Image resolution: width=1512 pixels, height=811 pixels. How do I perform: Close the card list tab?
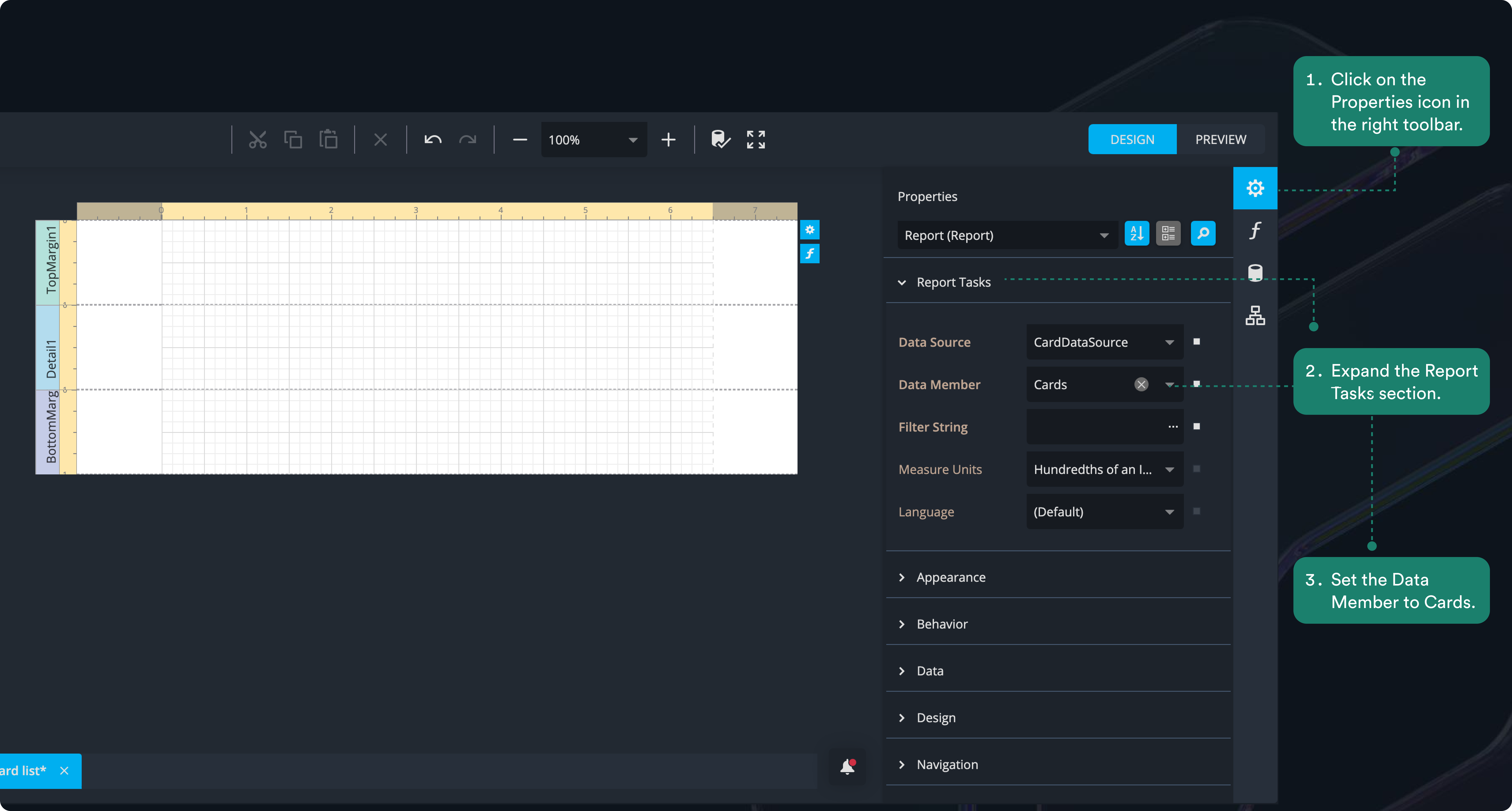(64, 771)
